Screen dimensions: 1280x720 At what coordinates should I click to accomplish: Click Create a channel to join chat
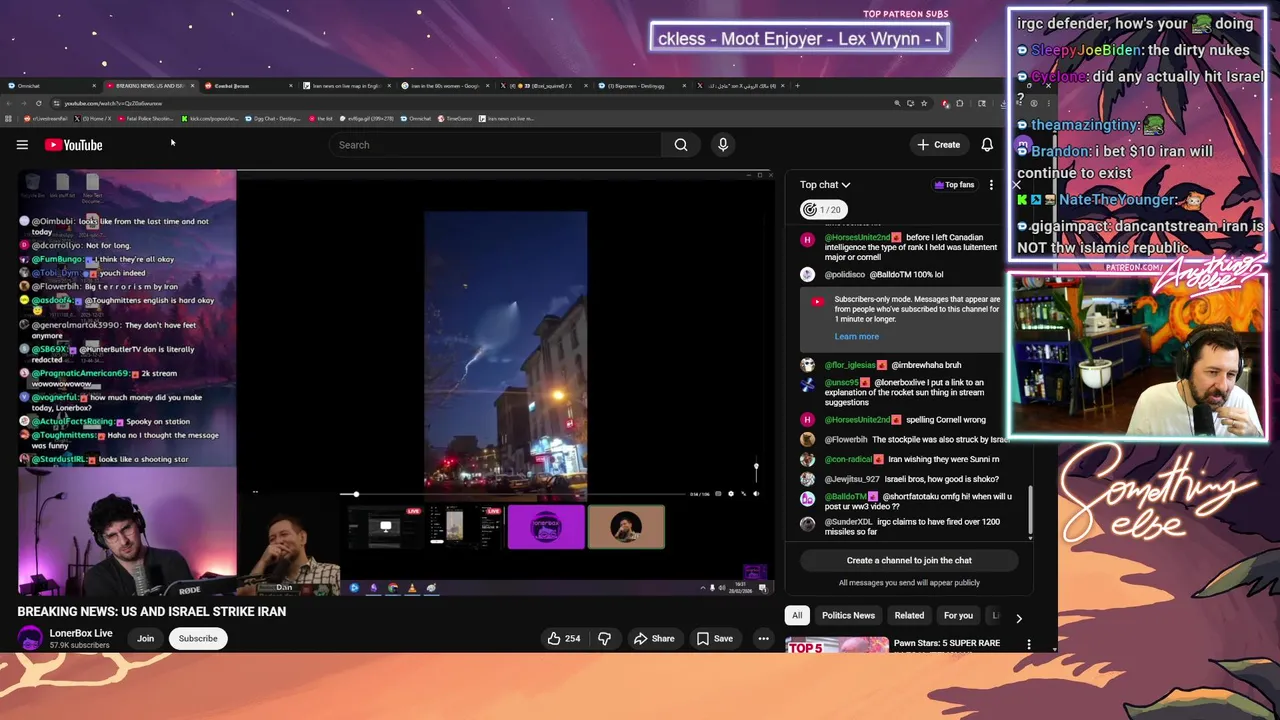[x=909, y=560]
